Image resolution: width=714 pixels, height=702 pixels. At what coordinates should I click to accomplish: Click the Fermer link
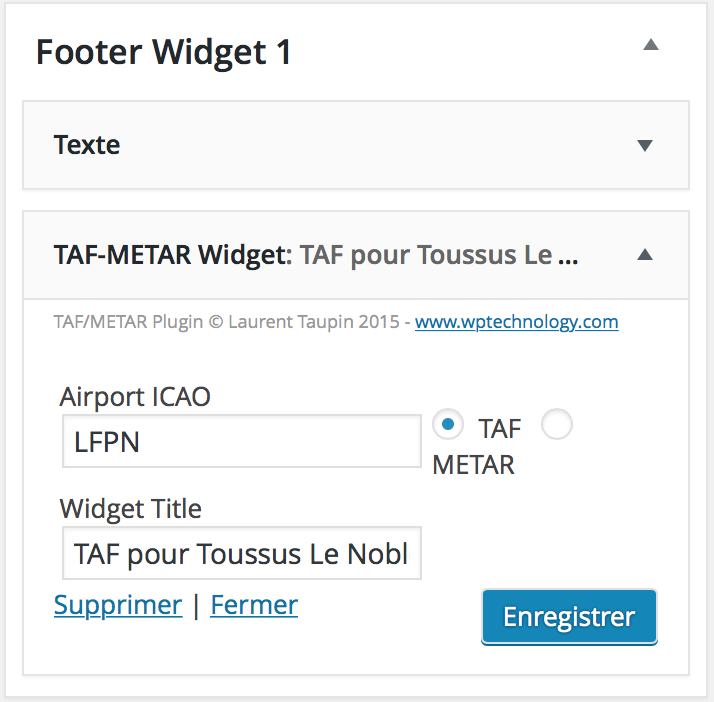[x=254, y=605]
